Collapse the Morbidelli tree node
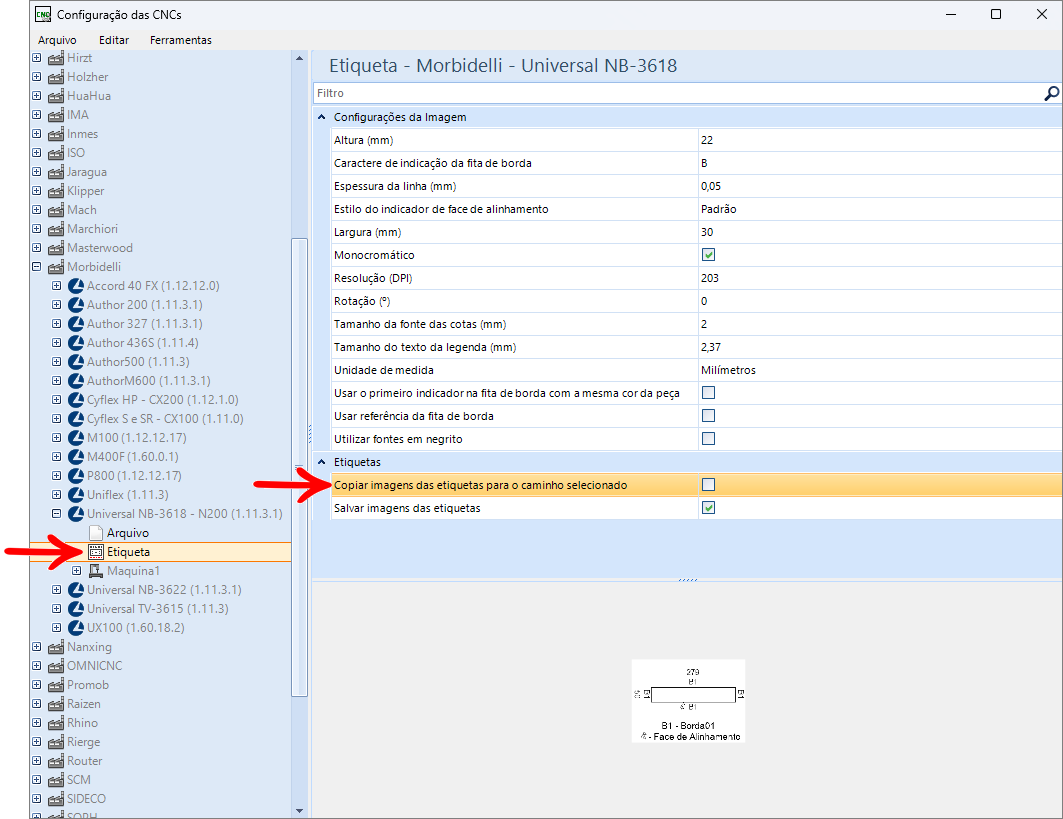This screenshot has height=819, width=1063. click(x=37, y=267)
